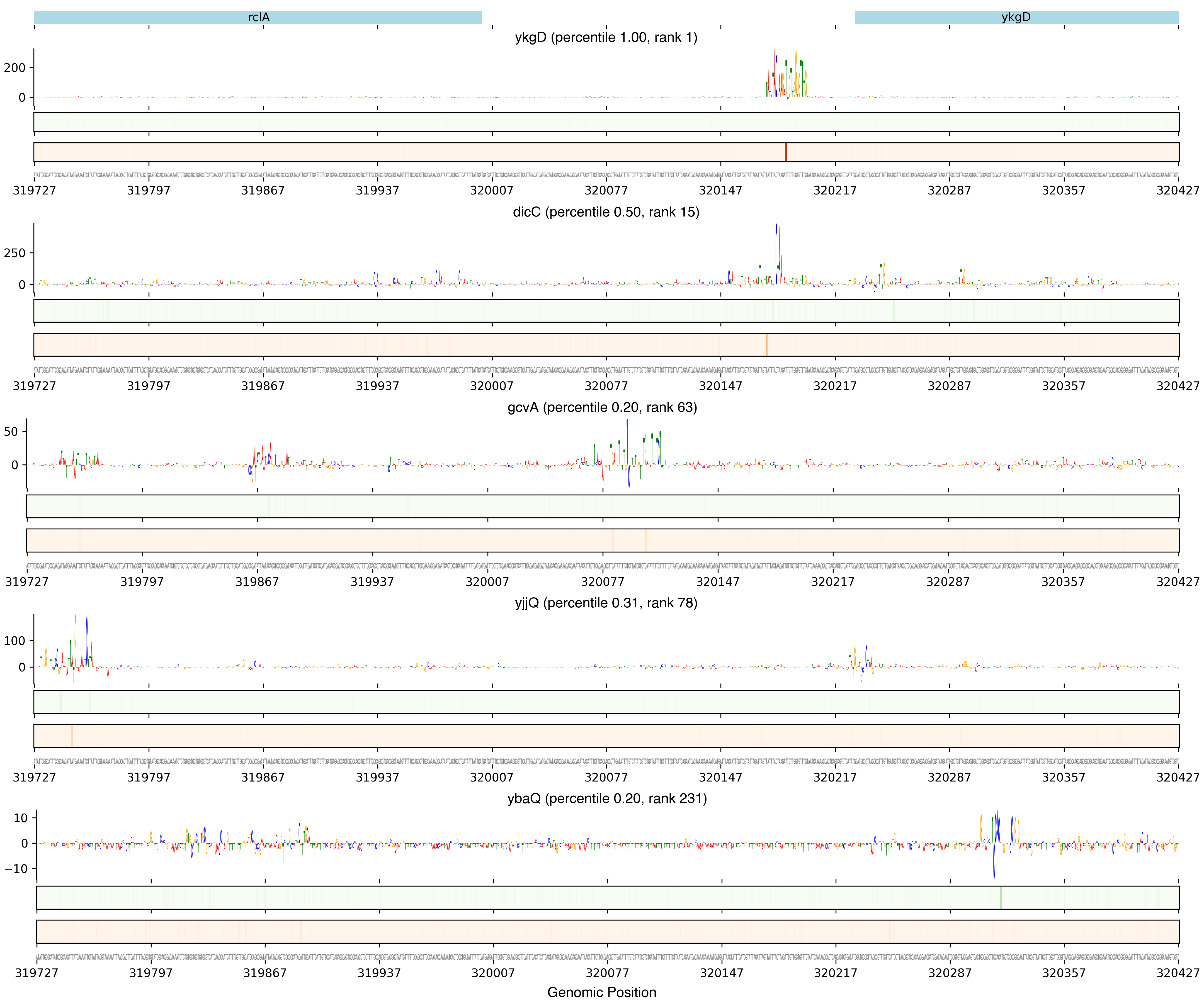Click the ykgD gene annotation bar
This screenshot has width=1204, height=1003.
coord(1016,17)
